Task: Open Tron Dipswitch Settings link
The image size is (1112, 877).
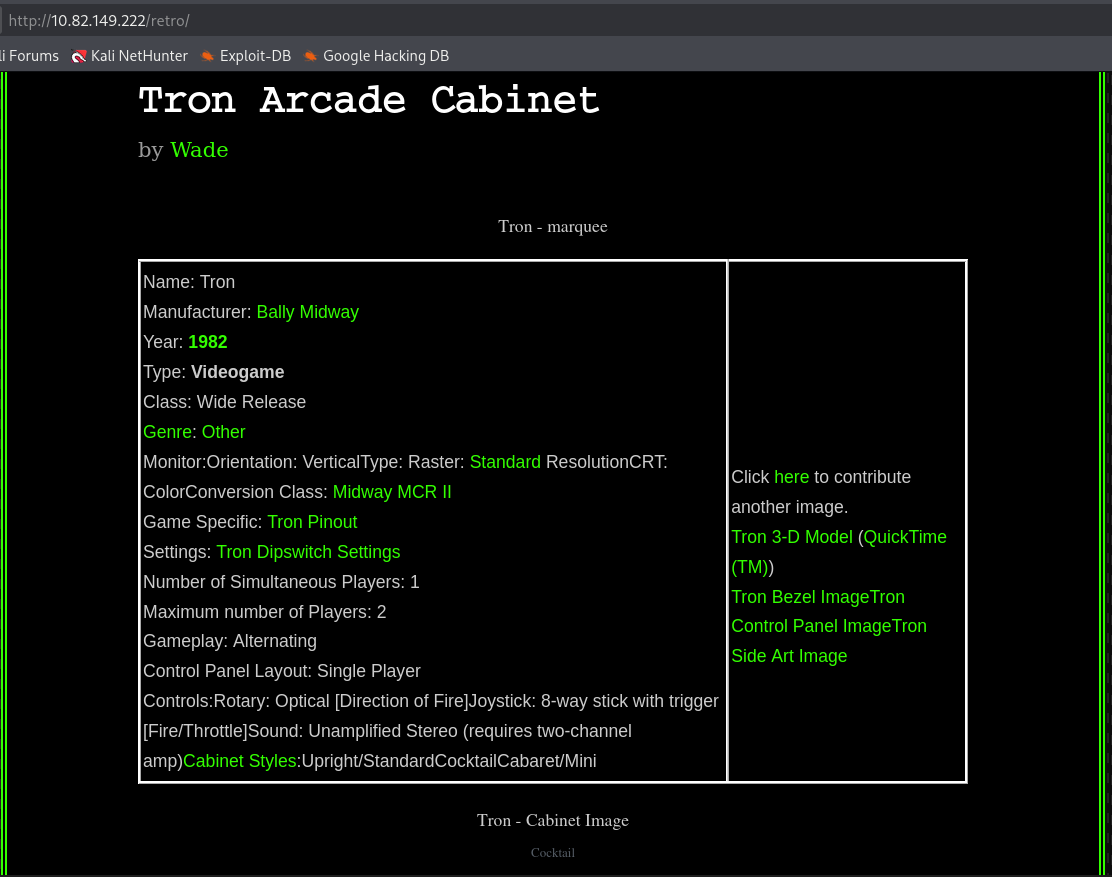Action: [x=308, y=552]
